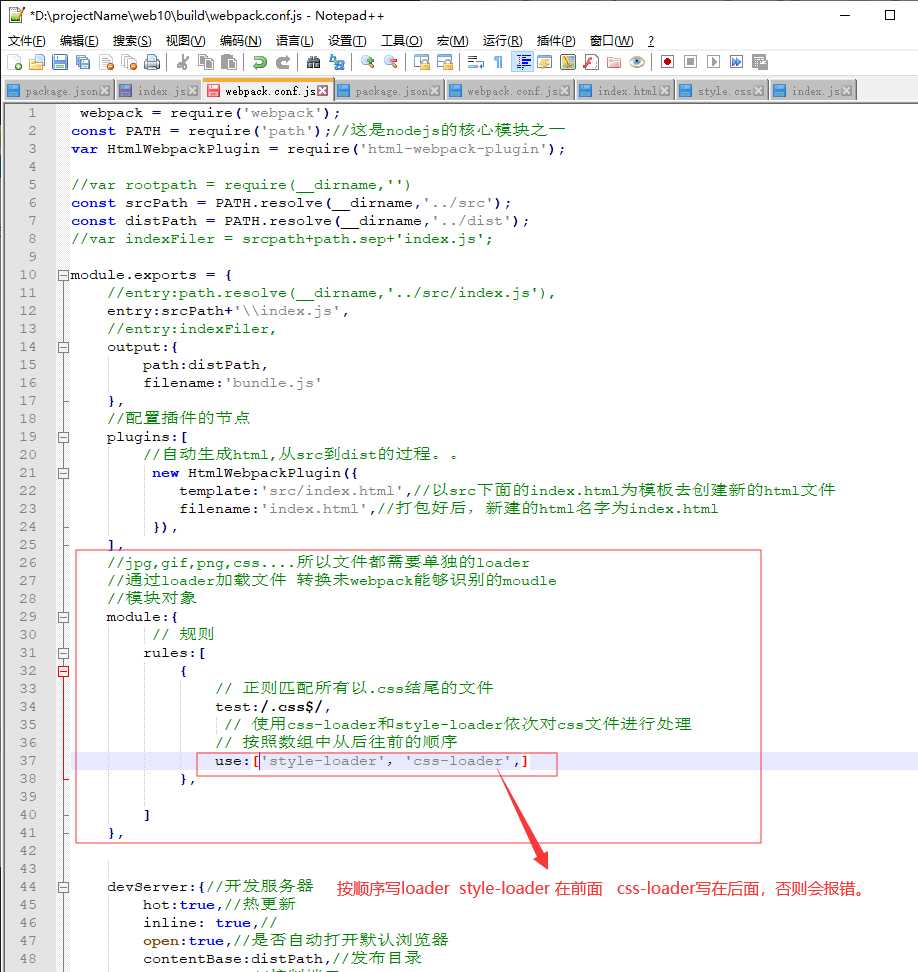Toggle Folder as Workspace panel icon
The image size is (918, 972).
[x=614, y=62]
